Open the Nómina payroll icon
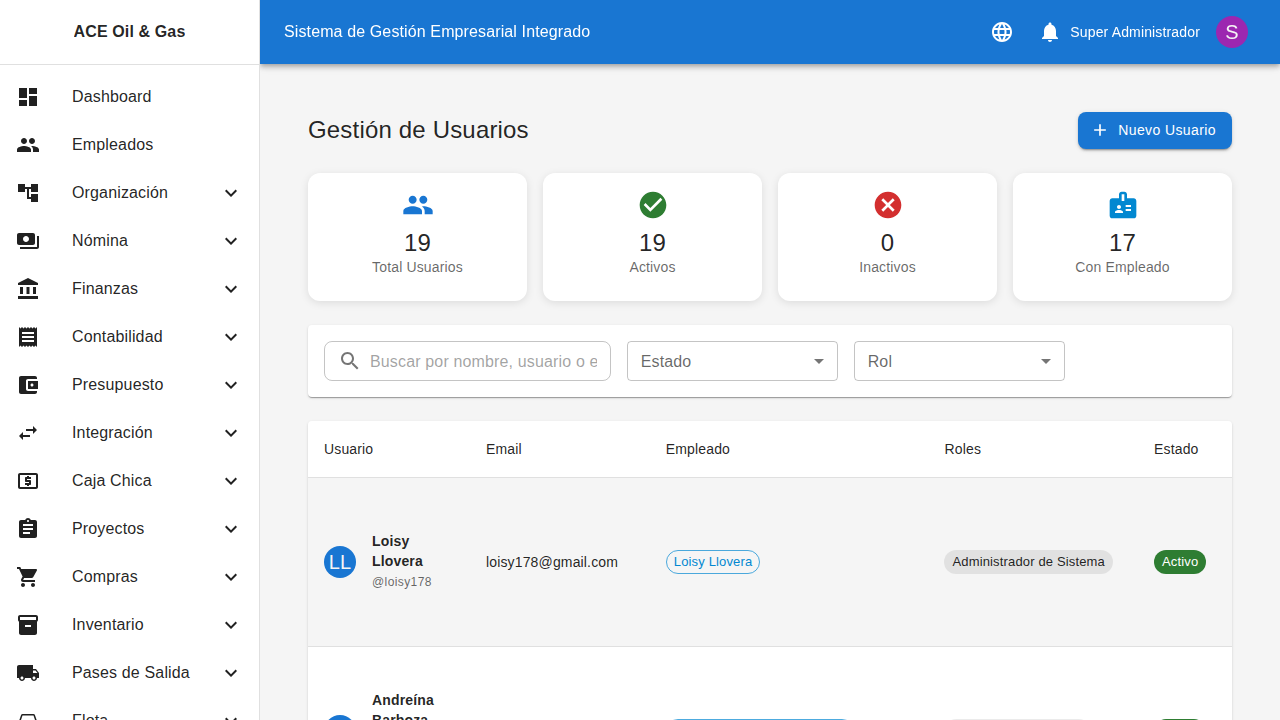1280x720 pixels. tap(28, 240)
